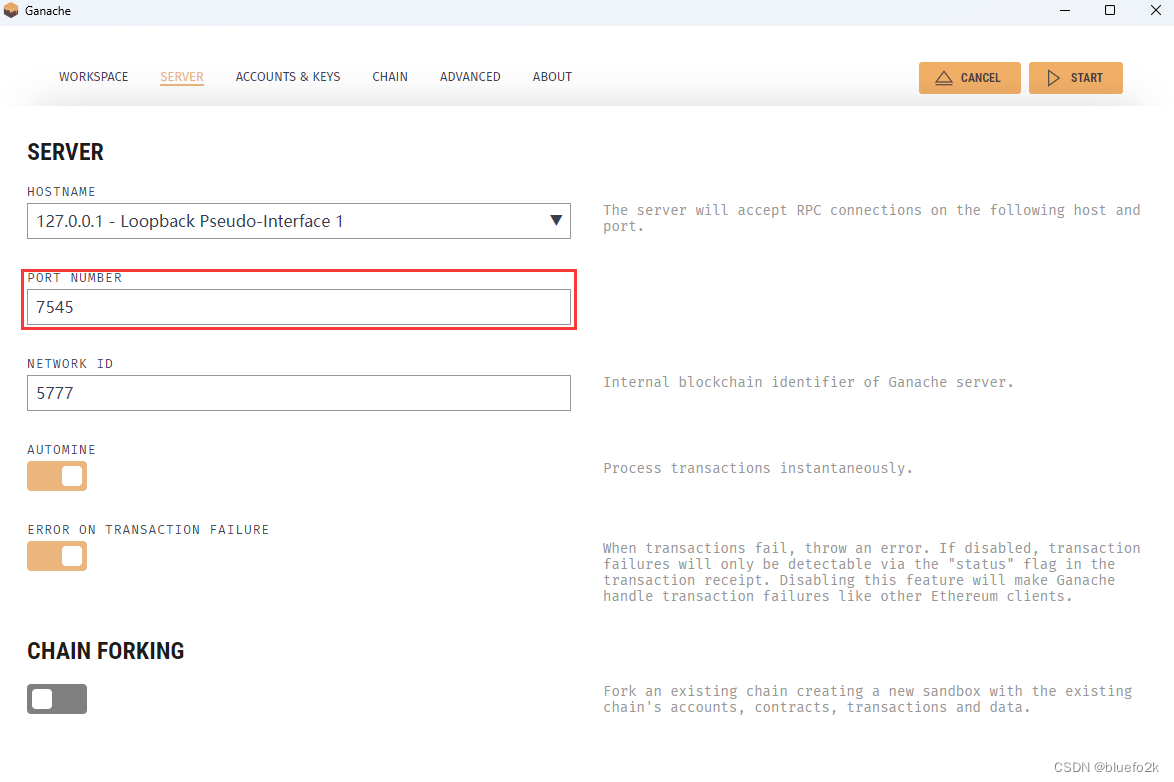Select the Server tab
This screenshot has height=782, width=1174.
(x=182, y=76)
